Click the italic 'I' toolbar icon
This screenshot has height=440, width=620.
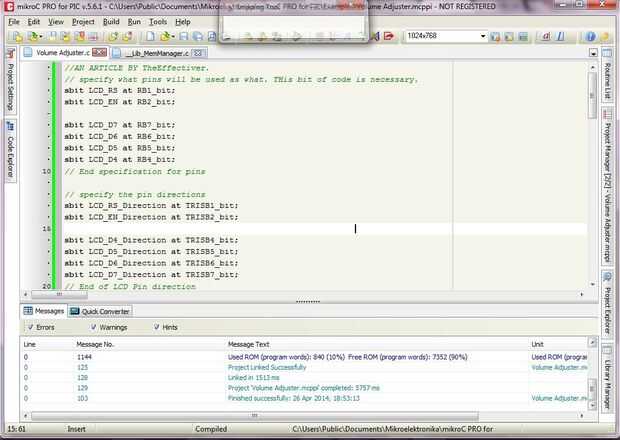click(560, 36)
